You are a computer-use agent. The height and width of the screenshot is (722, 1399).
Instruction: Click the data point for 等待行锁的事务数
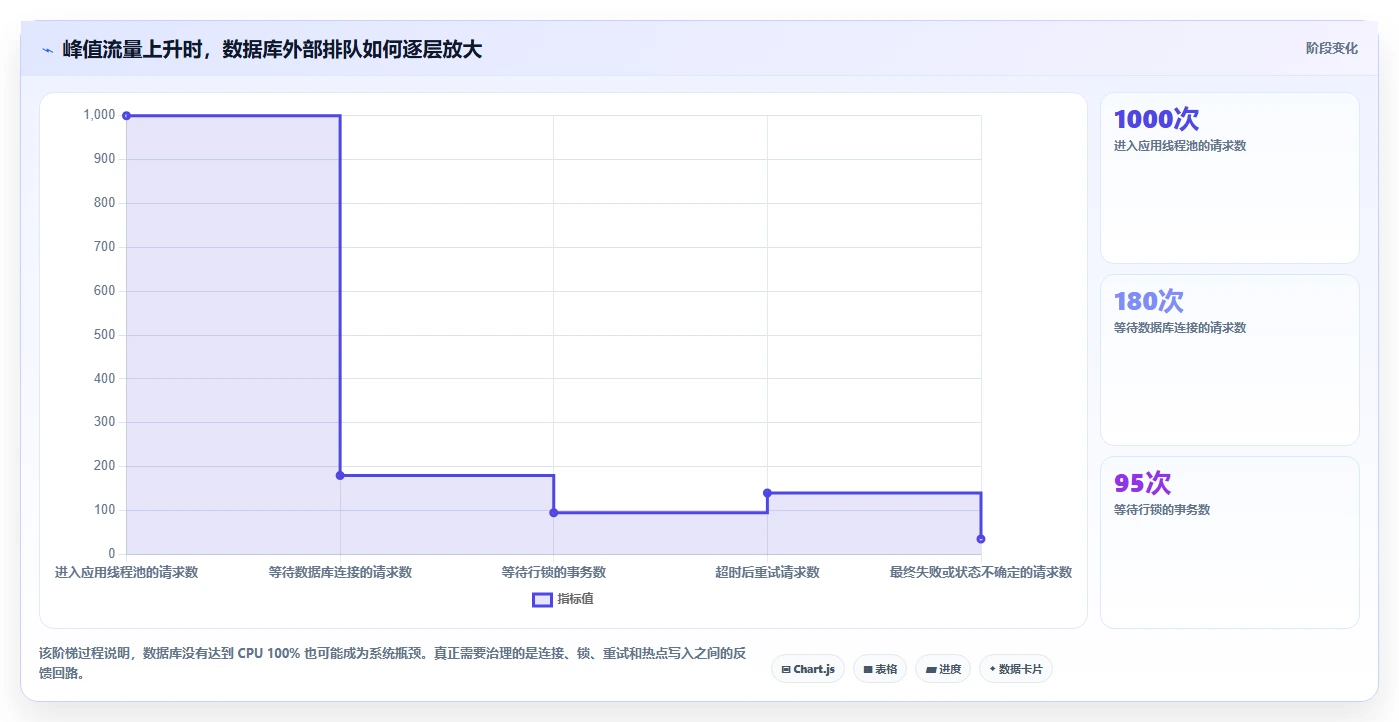pos(553,513)
